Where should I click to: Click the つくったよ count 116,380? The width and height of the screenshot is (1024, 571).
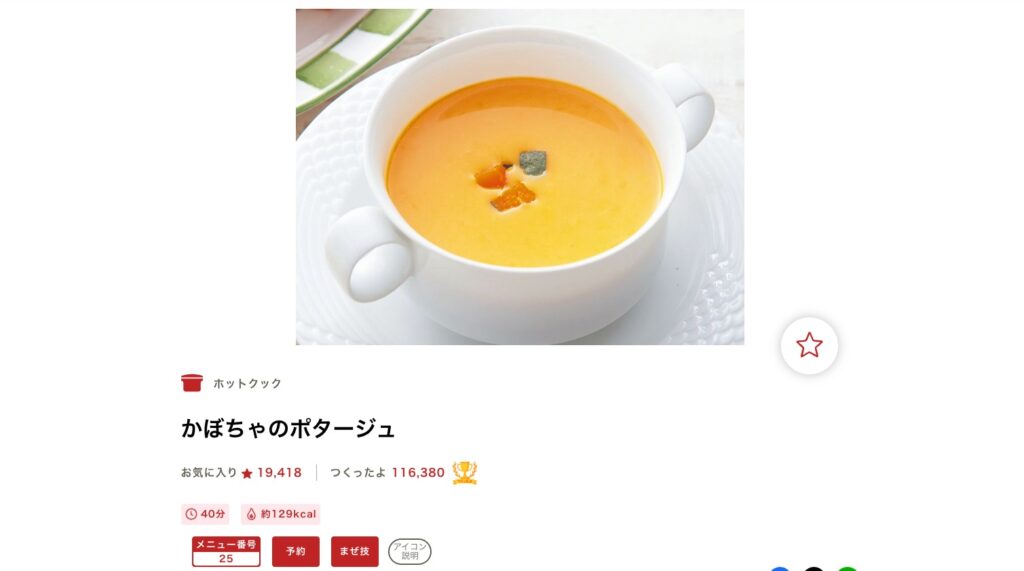click(x=418, y=473)
